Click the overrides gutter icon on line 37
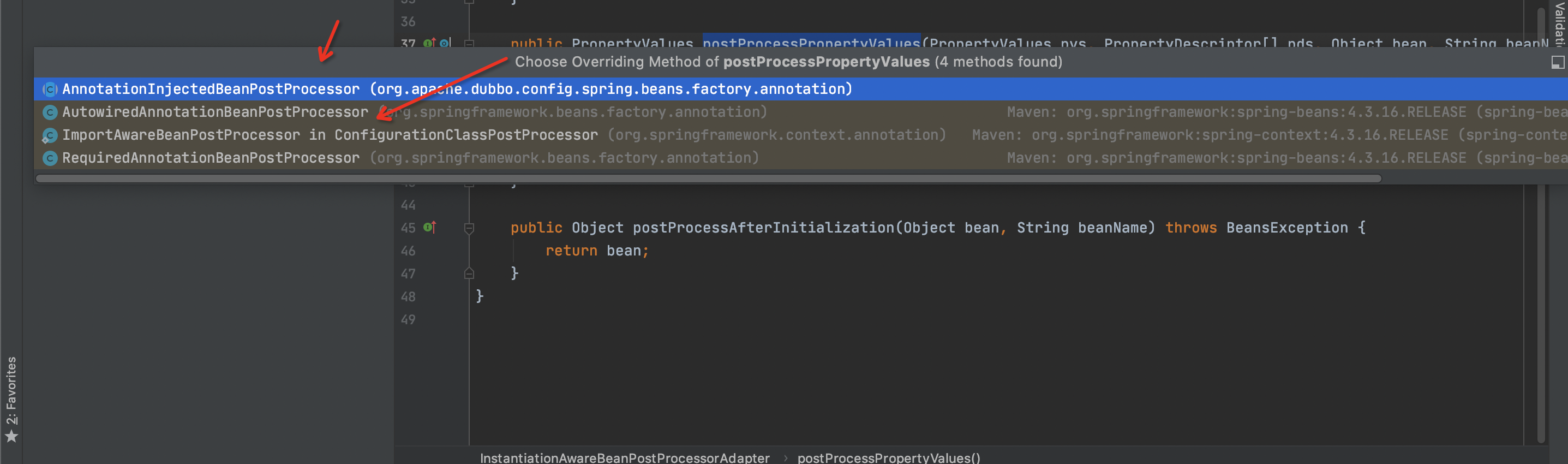 429,43
